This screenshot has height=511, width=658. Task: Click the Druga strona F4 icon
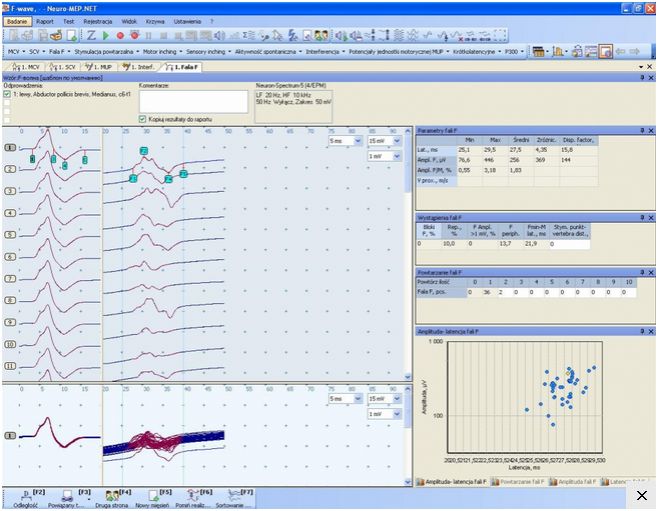(x=113, y=496)
